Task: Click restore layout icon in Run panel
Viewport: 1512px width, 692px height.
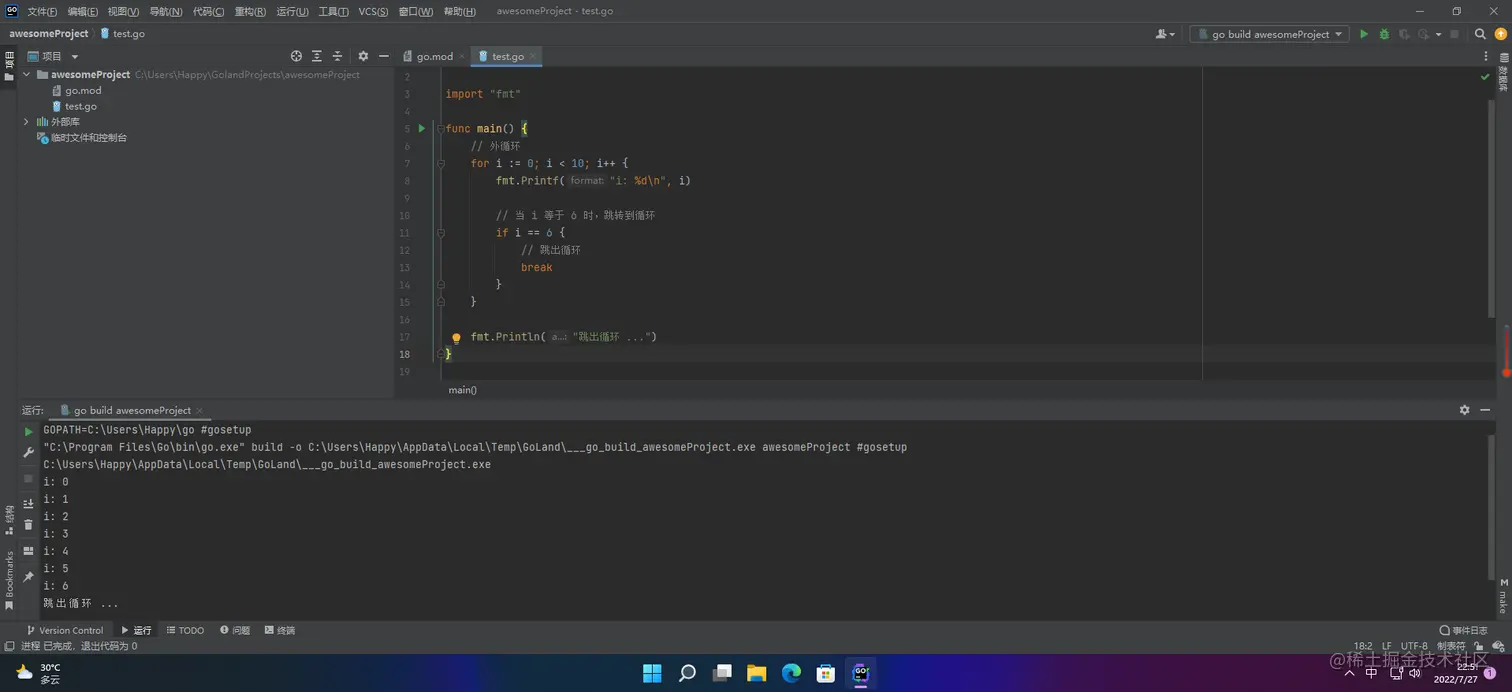Action: click(28, 551)
